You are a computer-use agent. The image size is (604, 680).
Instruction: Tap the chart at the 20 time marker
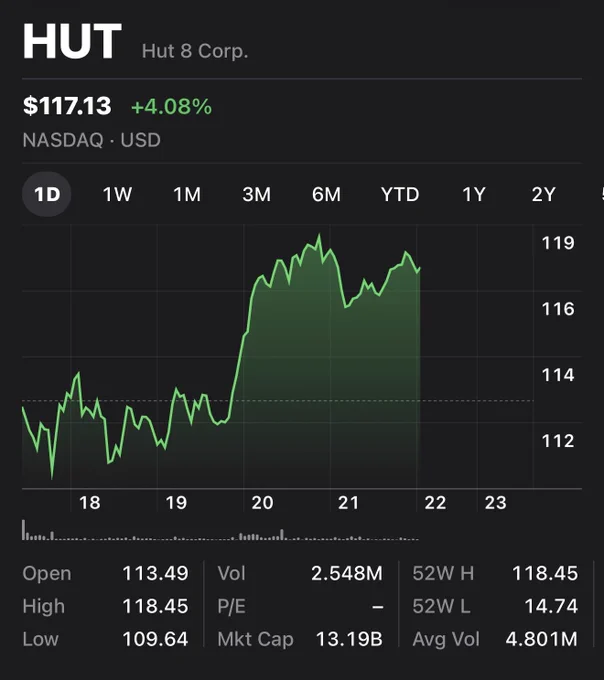tap(262, 503)
